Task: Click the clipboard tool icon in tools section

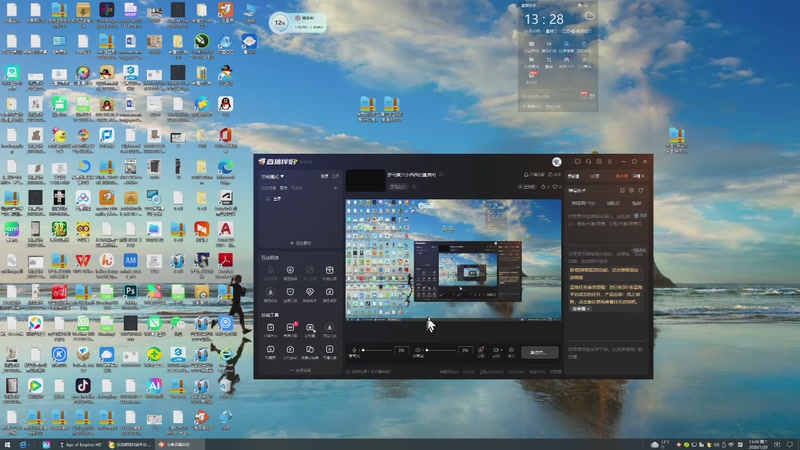Action: coord(270,328)
